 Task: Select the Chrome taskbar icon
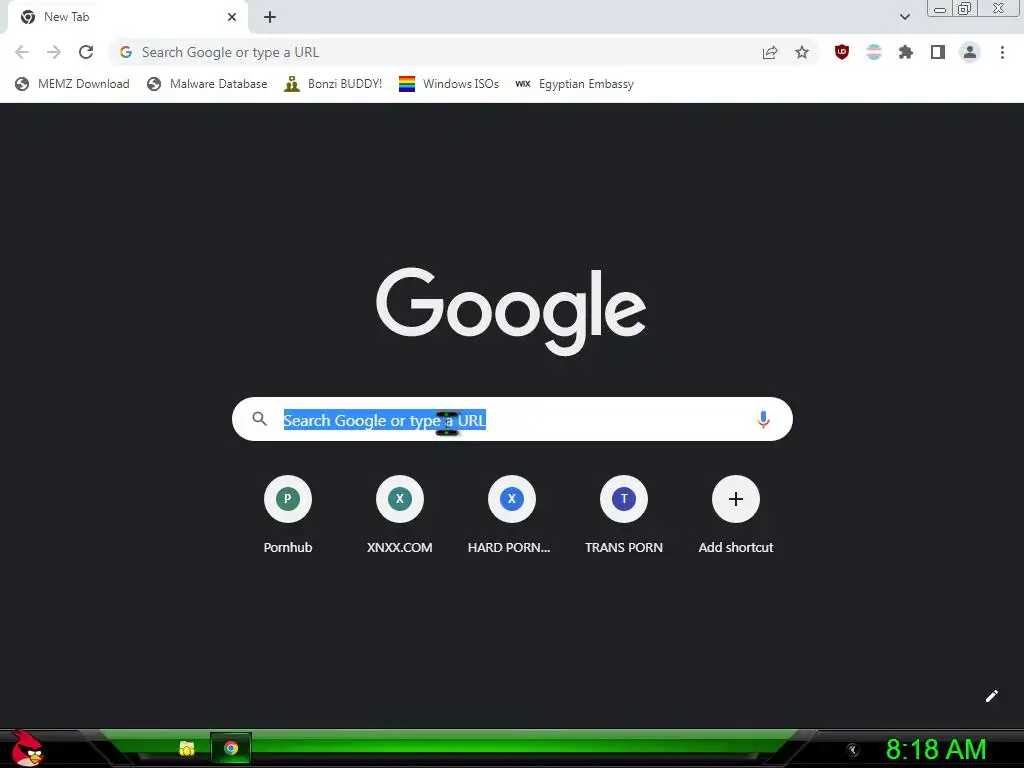coord(231,748)
